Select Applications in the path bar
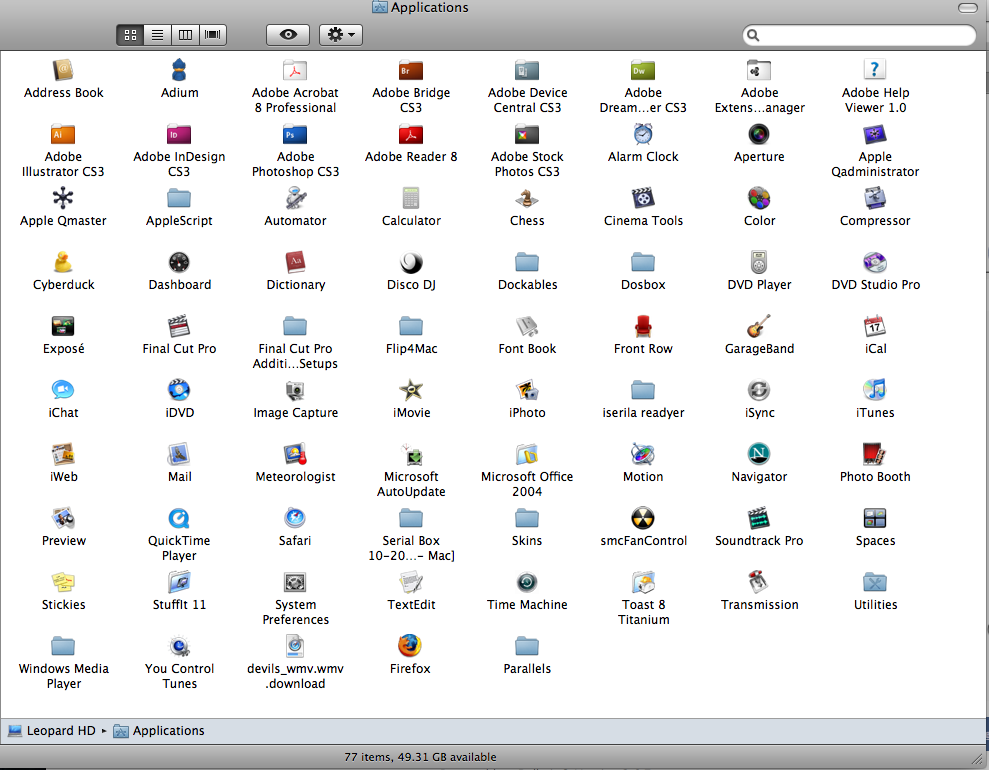The height and width of the screenshot is (770, 989). point(159,730)
